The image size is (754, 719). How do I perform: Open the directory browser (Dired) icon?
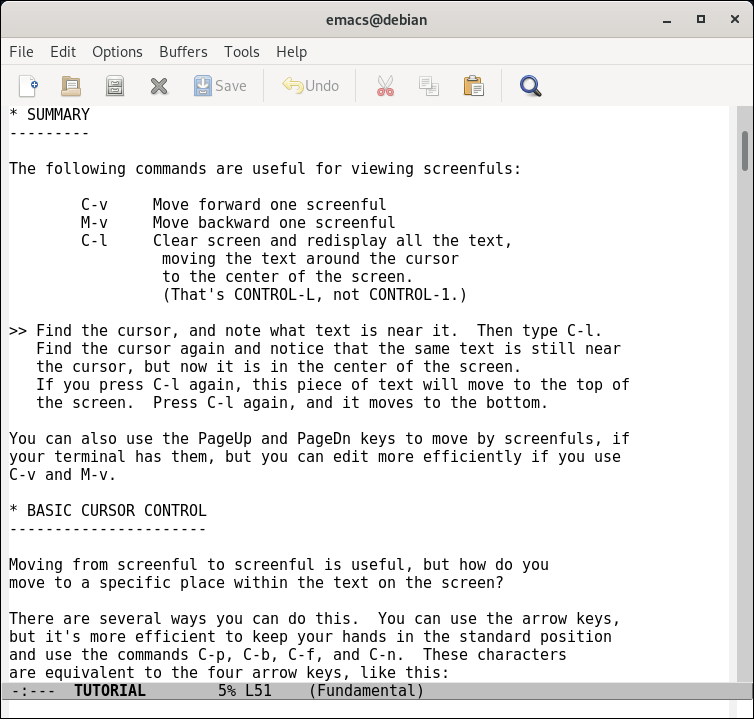pyautogui.click(x=115, y=86)
